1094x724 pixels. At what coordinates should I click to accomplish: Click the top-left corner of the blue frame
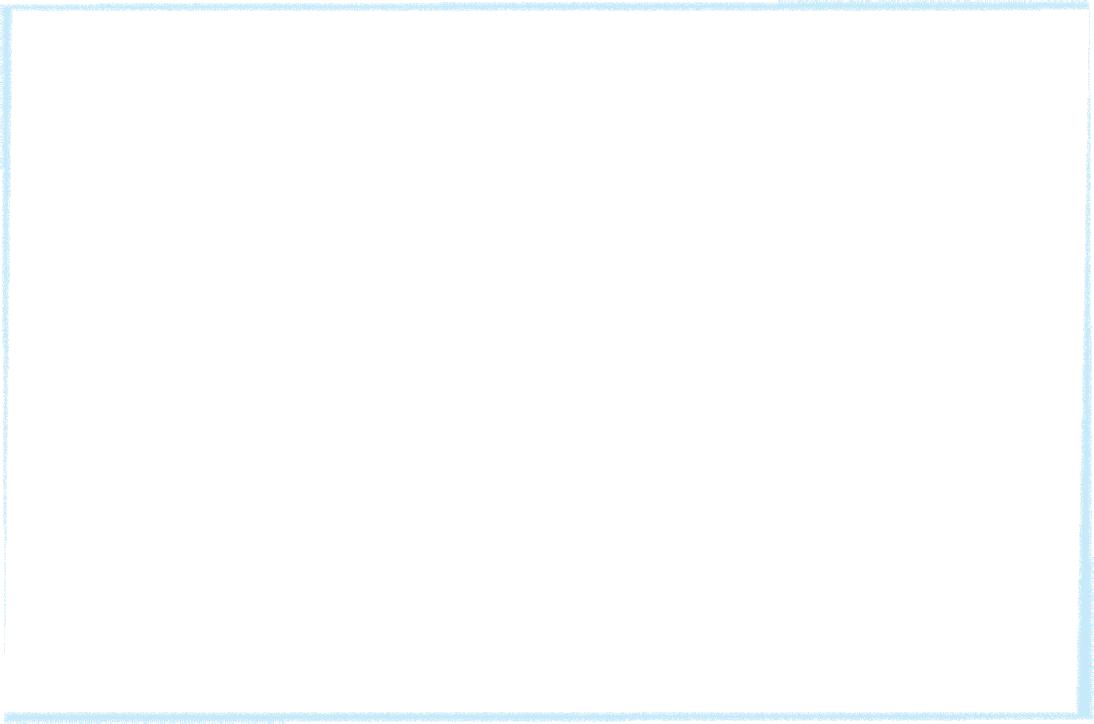pyautogui.click(x=6, y=8)
